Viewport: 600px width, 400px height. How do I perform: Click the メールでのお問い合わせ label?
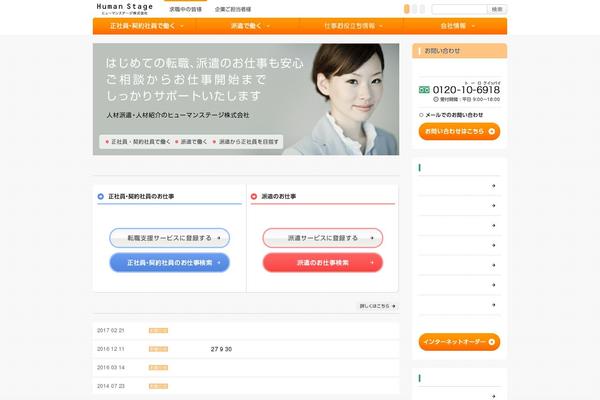[454, 115]
